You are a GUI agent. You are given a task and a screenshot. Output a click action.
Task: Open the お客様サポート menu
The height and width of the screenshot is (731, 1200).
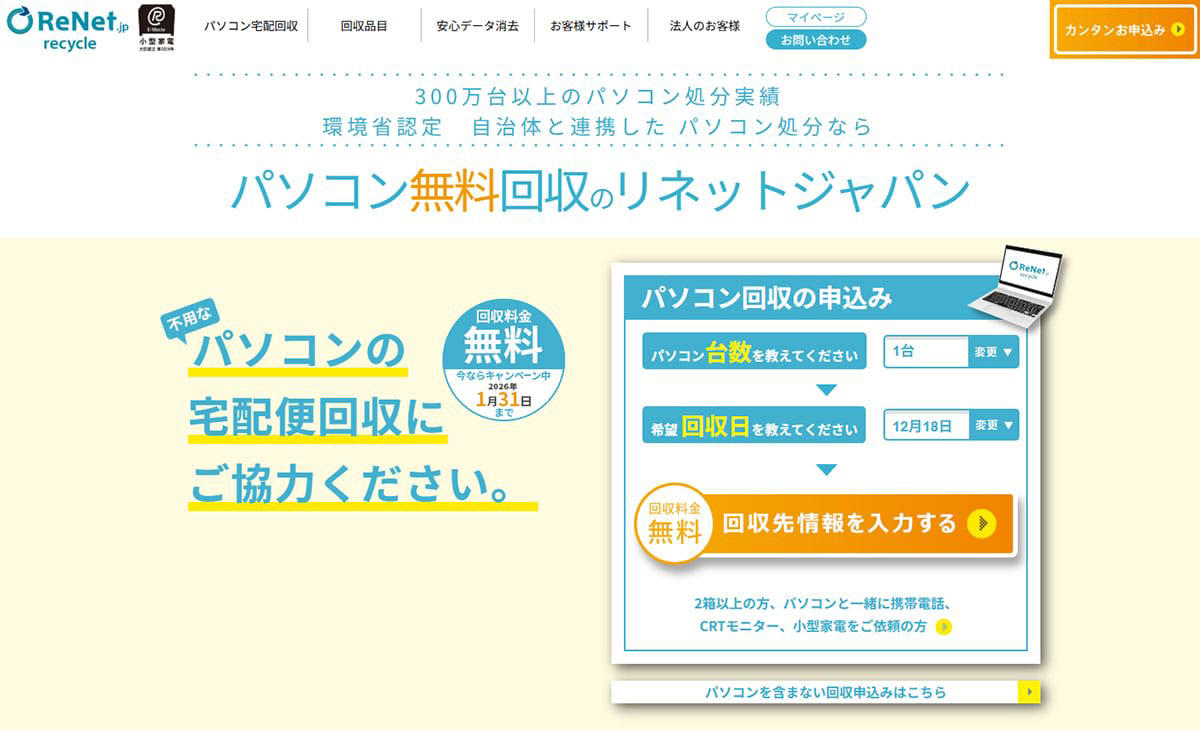[591, 26]
